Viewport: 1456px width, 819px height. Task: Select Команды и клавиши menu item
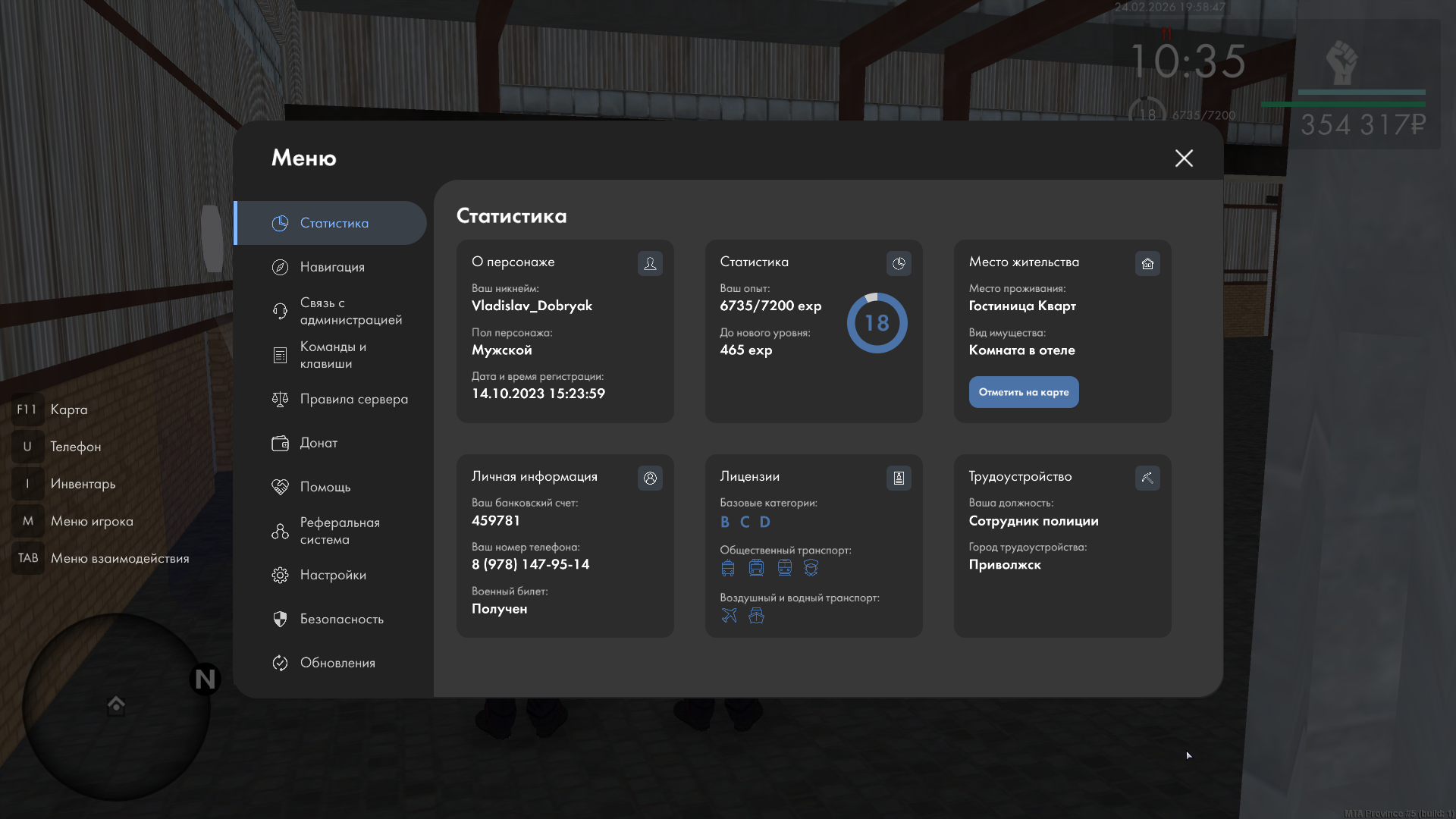[x=332, y=355]
